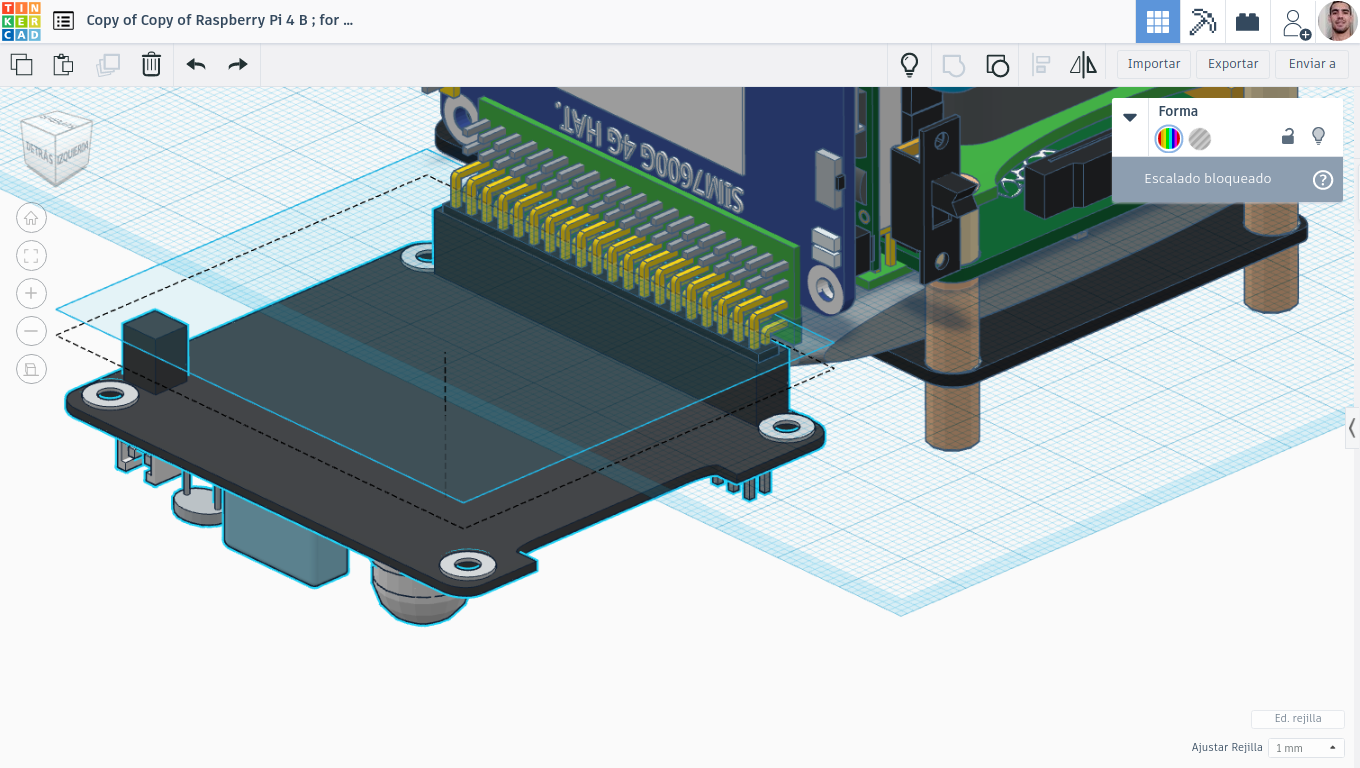This screenshot has height=768, width=1360.
Task: Click the Importar button
Action: (1154, 64)
